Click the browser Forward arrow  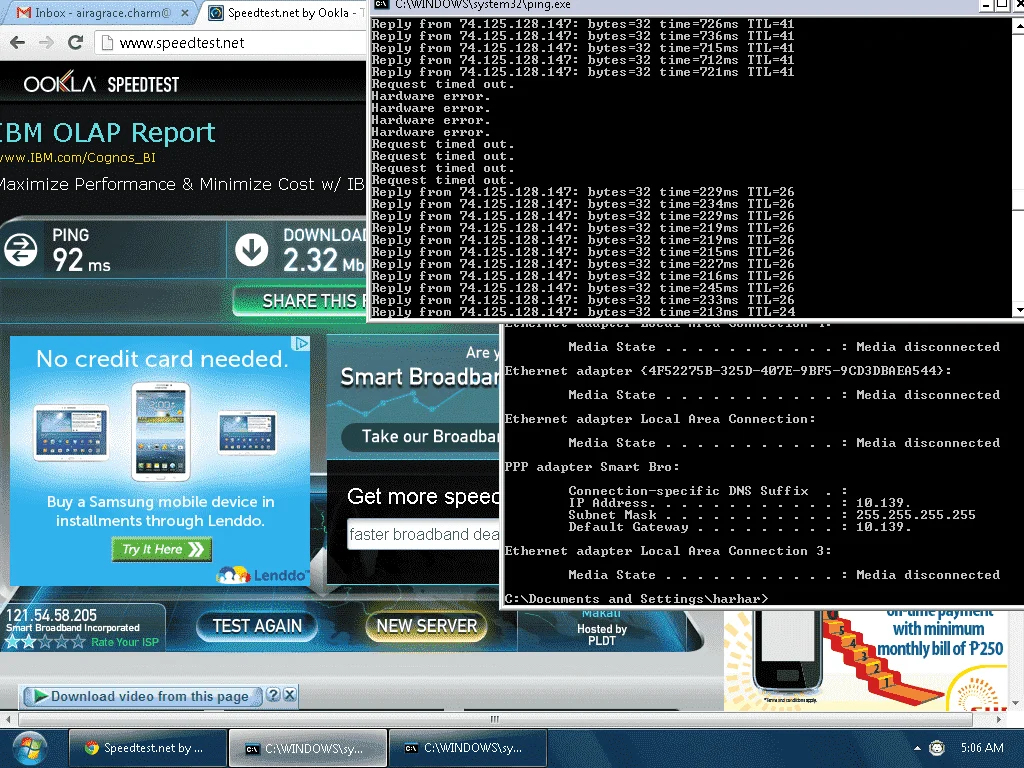(46, 43)
